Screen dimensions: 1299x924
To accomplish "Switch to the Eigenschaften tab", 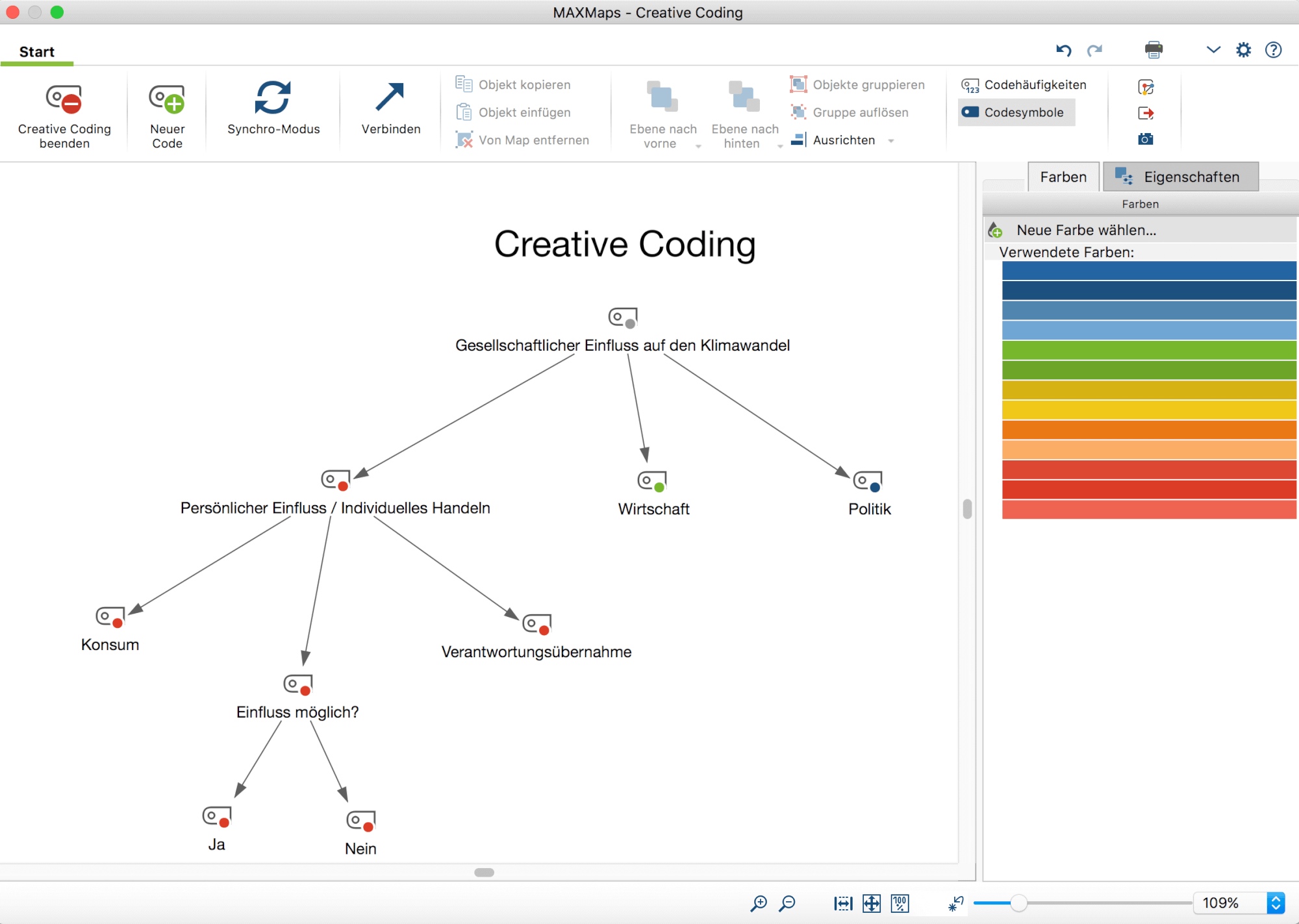I will click(1180, 177).
